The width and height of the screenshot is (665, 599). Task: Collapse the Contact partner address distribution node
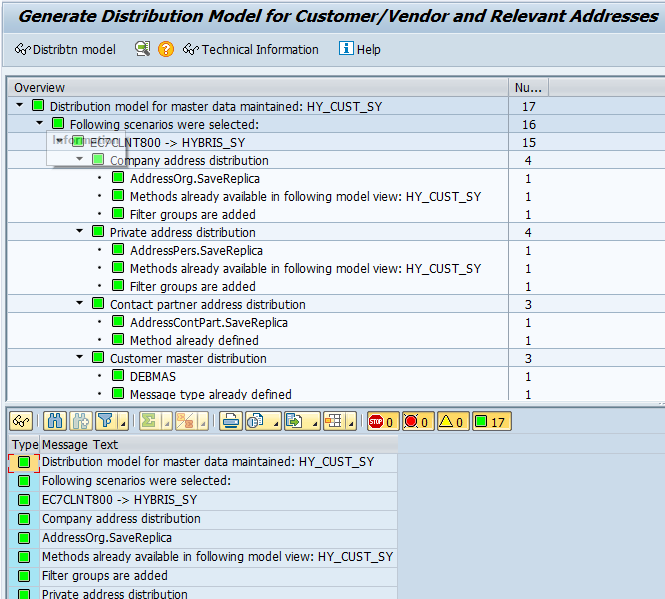point(80,304)
